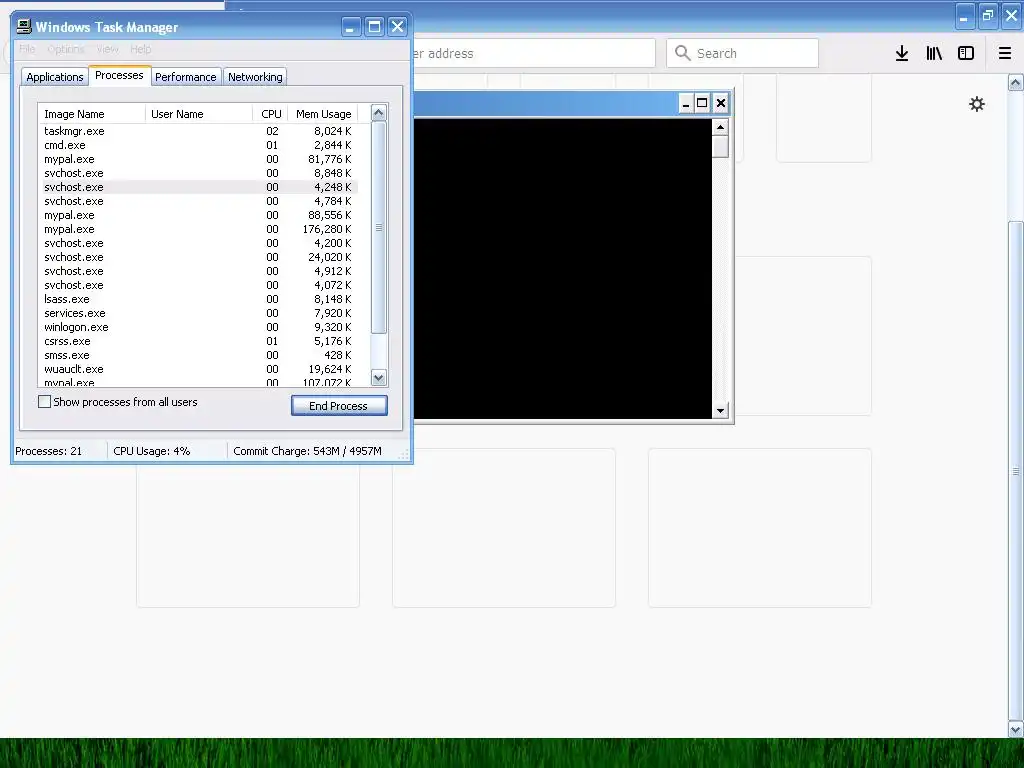
Task: Open new tab page settings gear
Action: tap(976, 104)
